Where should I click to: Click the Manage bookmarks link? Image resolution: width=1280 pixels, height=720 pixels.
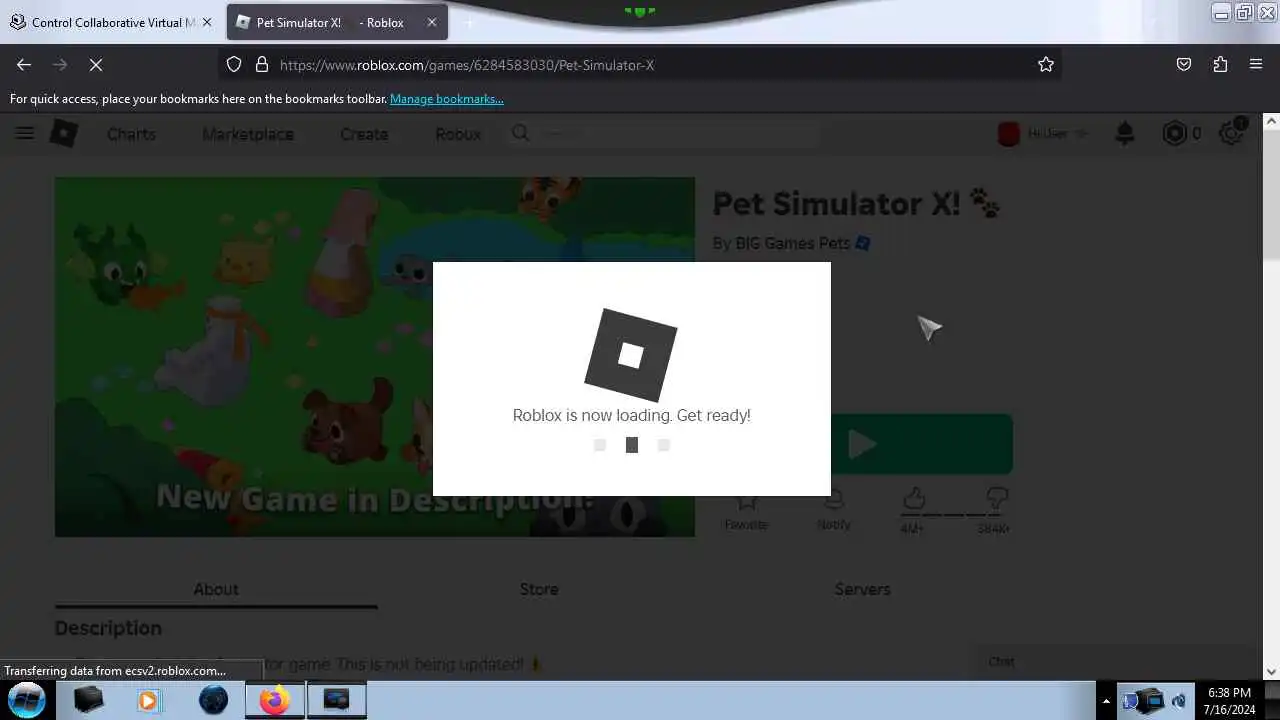[447, 99]
